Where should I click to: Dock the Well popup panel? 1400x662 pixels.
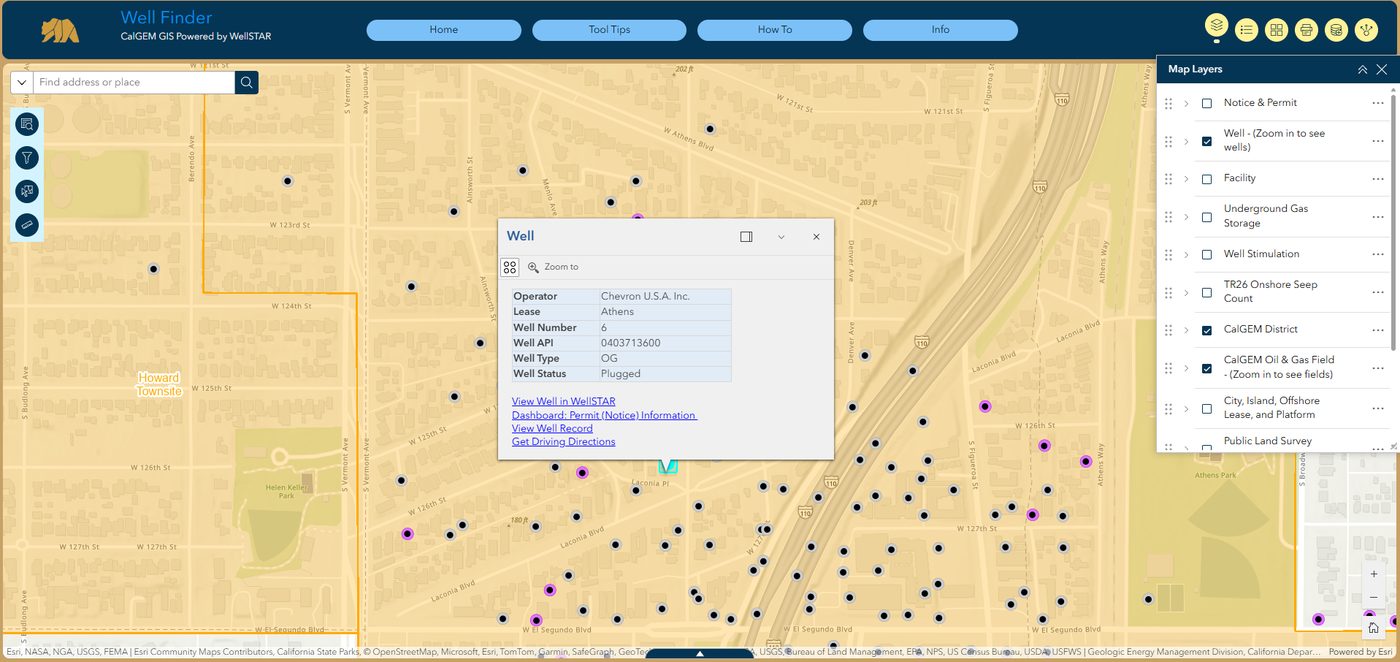click(746, 237)
